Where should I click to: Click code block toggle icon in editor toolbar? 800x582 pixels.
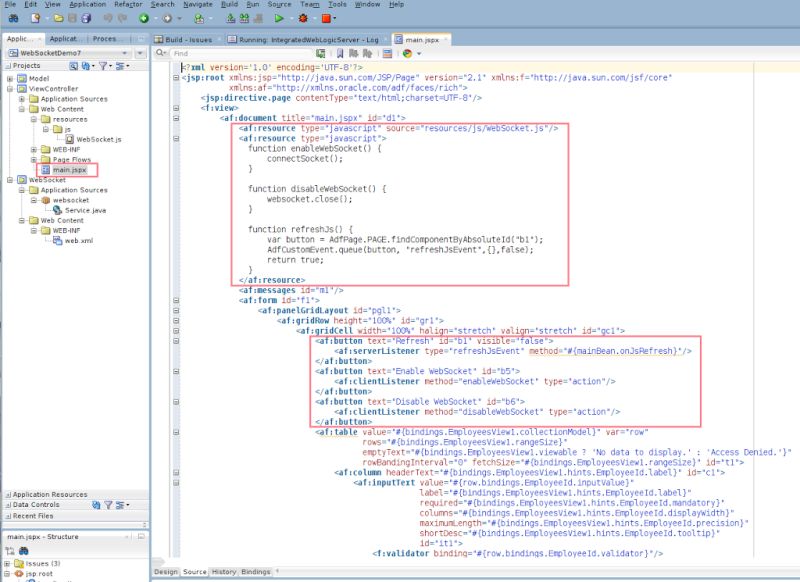point(387,53)
